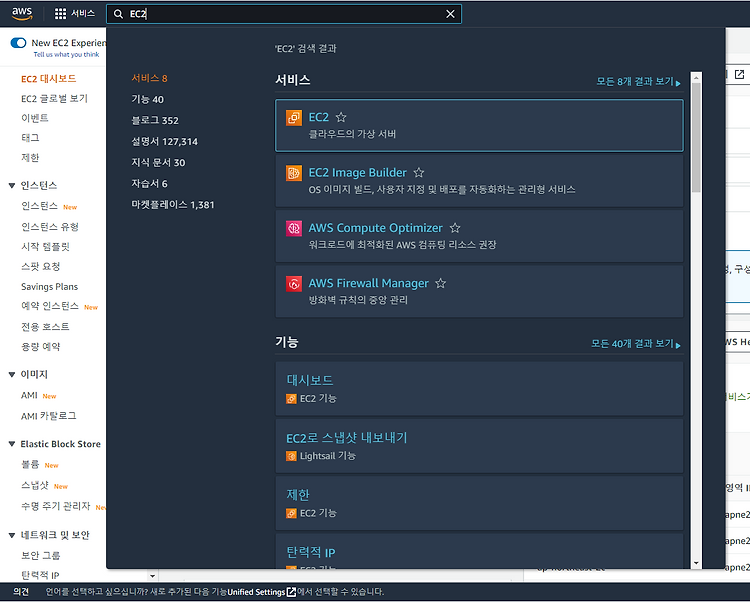The height and width of the screenshot is (602, 750).
Task: Open 이벤트 in sidebar
Action: [34, 118]
